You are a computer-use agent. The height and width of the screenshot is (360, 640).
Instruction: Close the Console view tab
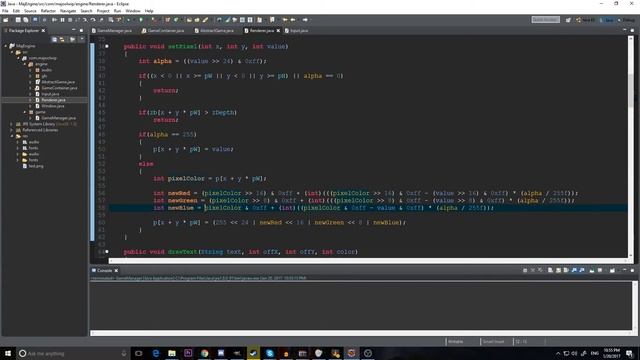[116, 270]
